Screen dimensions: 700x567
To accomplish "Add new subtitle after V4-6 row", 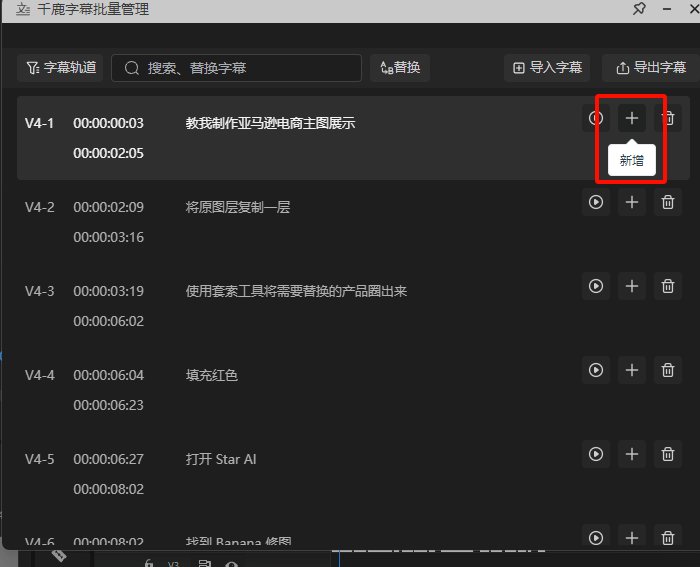I will [632, 537].
